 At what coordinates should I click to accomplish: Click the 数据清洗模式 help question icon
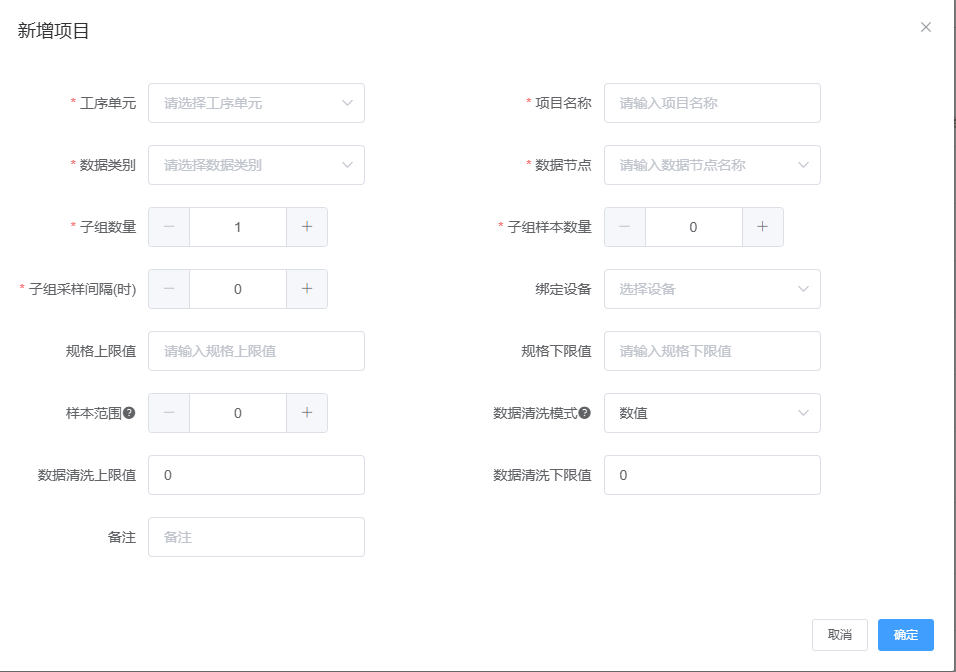click(585, 413)
